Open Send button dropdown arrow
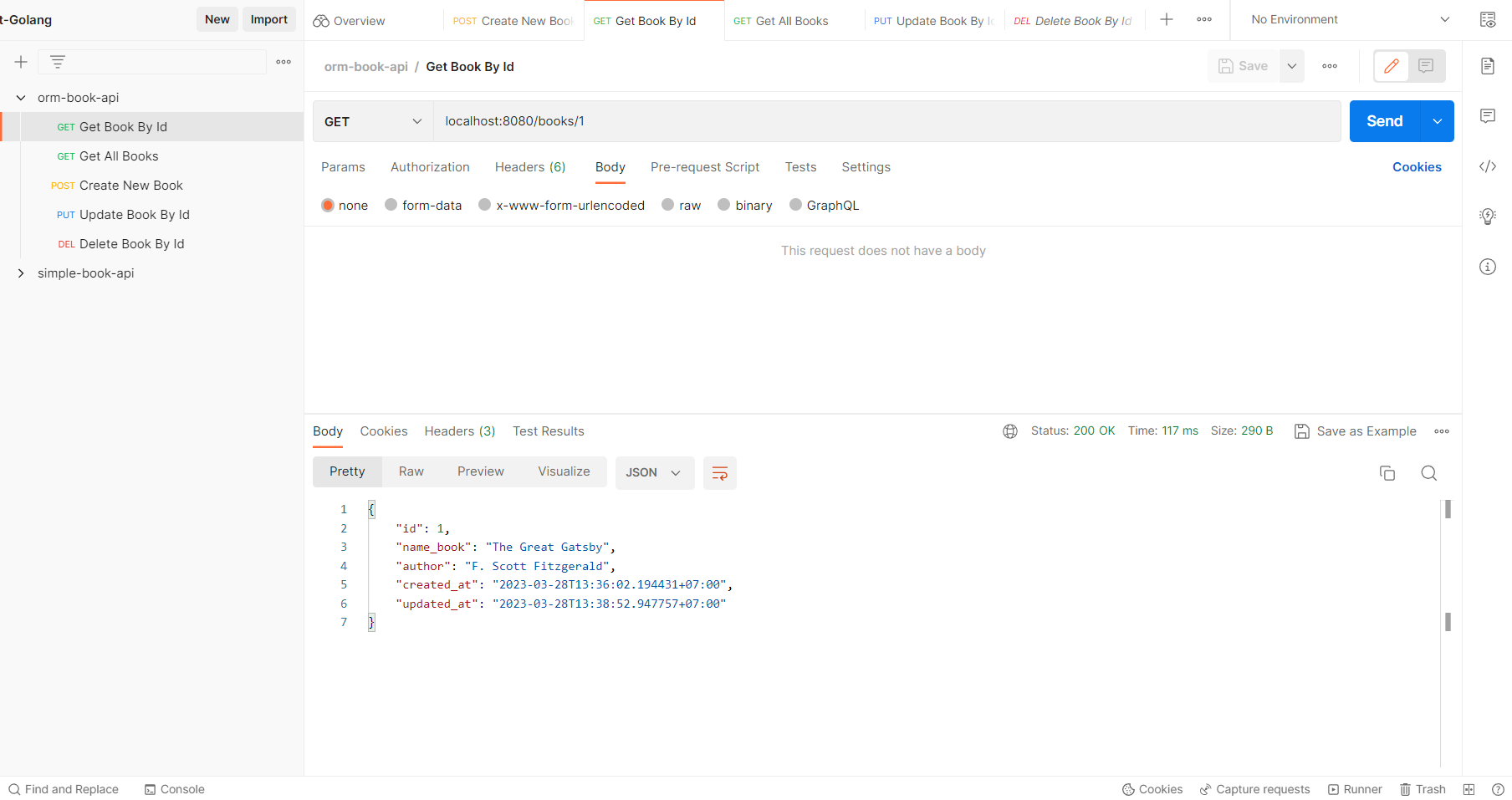This screenshot has height=800, width=1512. (1438, 122)
